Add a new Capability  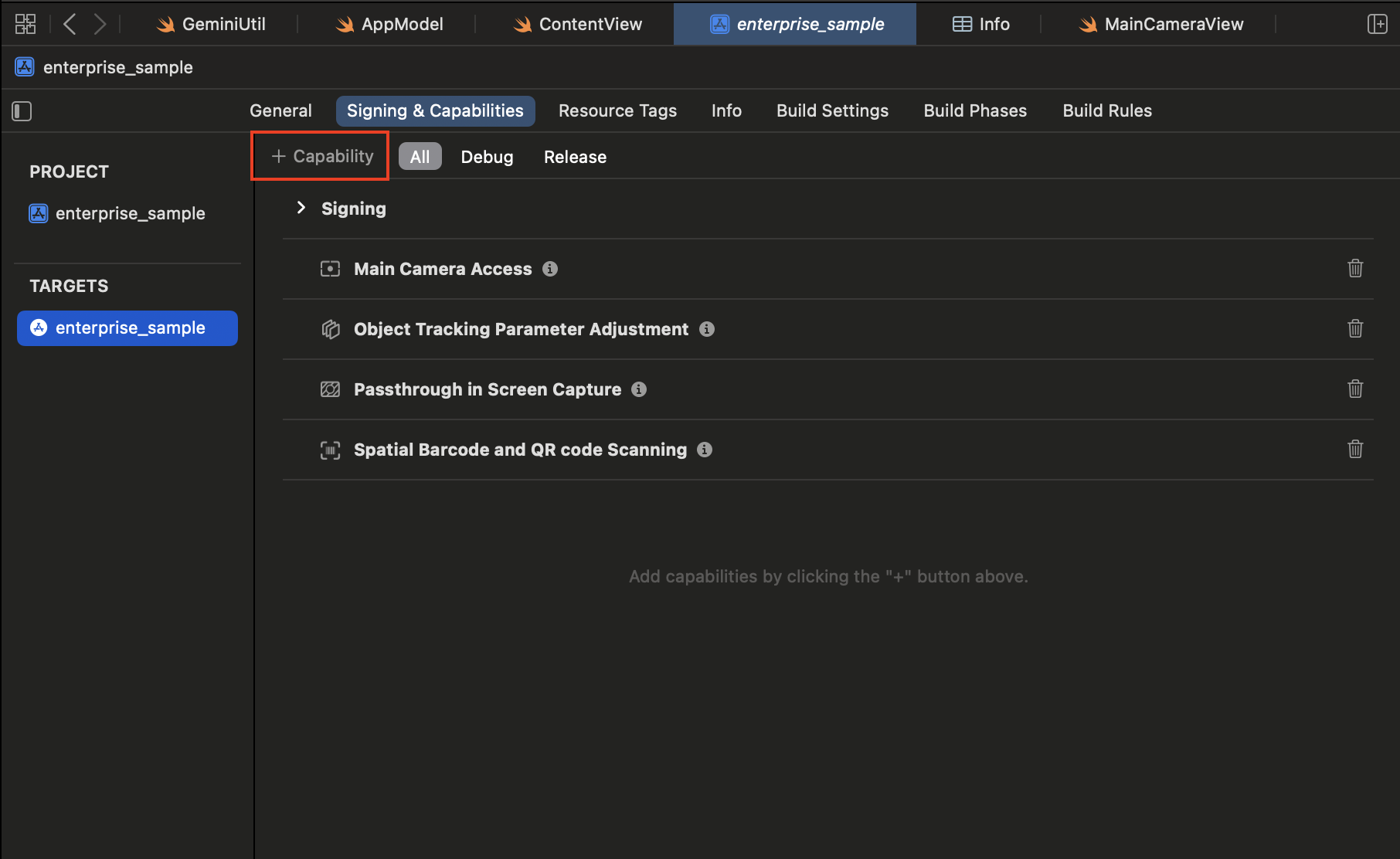point(322,157)
